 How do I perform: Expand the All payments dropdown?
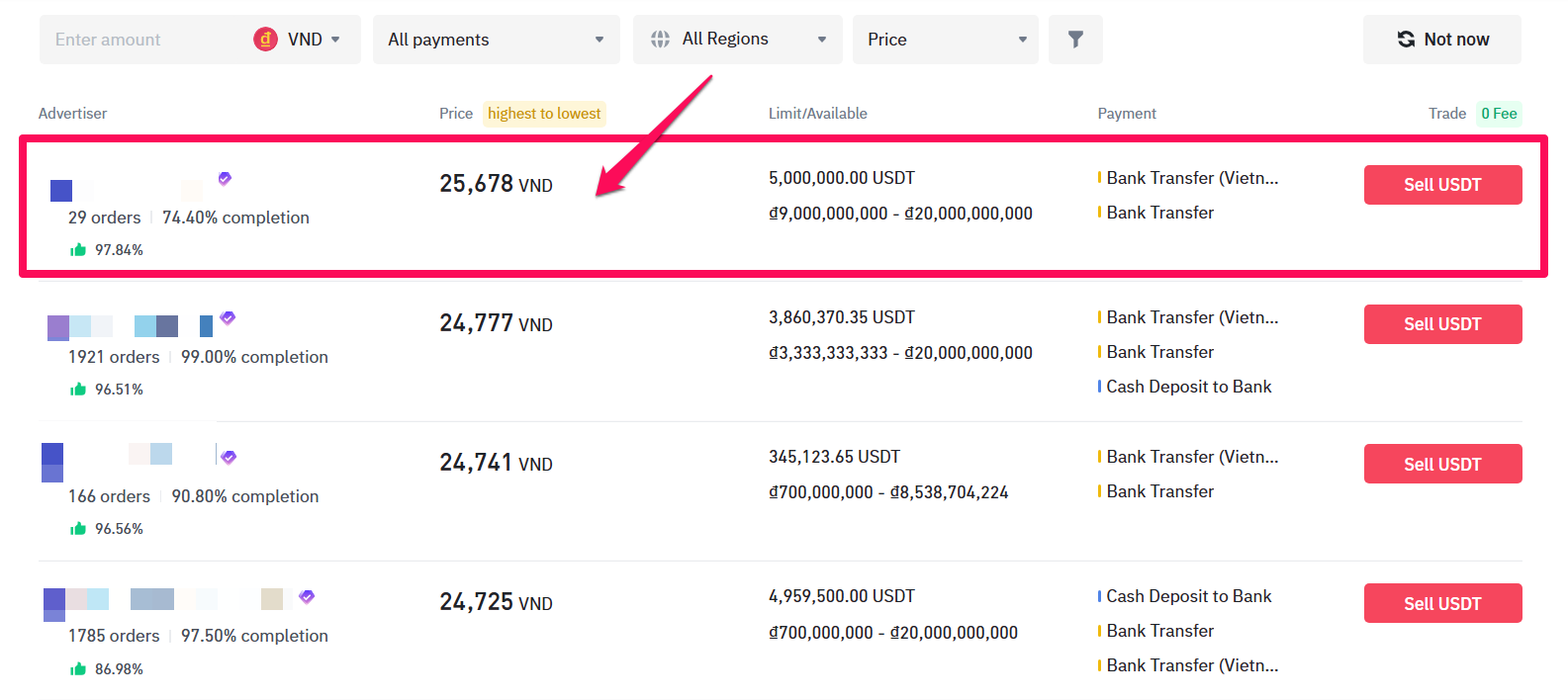(x=496, y=40)
